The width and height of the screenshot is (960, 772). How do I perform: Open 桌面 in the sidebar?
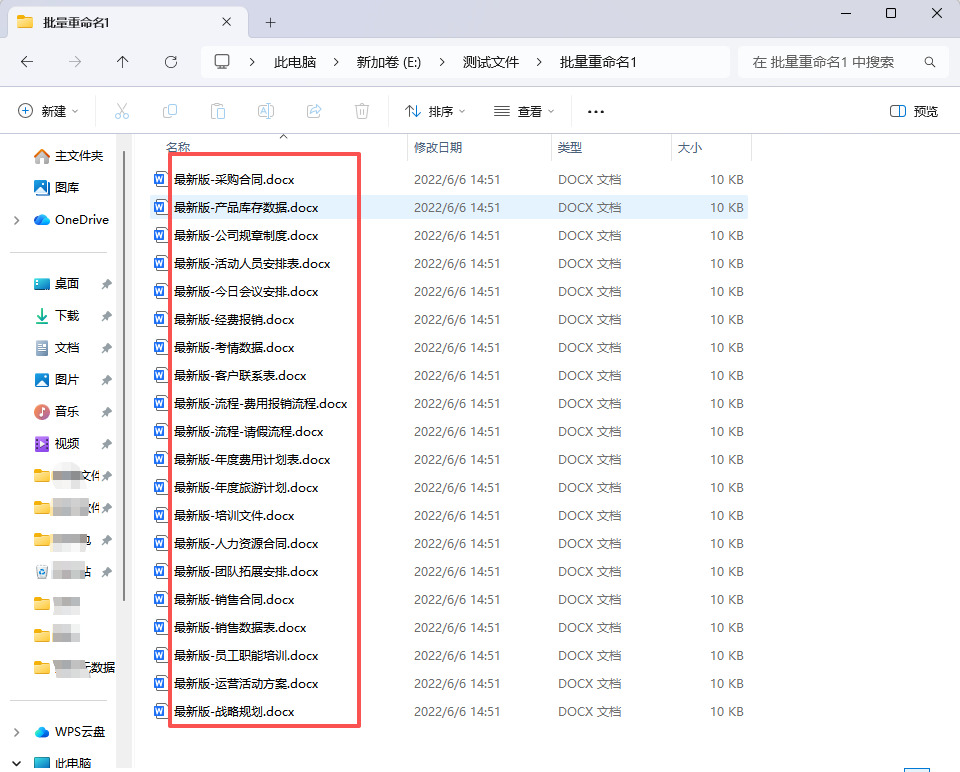56,283
